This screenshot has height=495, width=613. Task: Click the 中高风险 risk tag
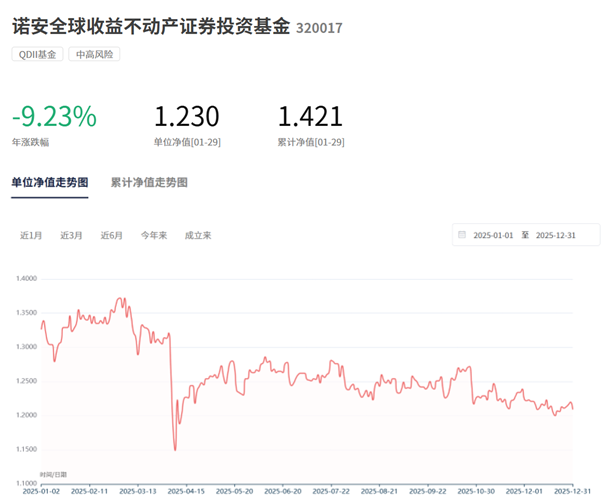(x=95, y=54)
